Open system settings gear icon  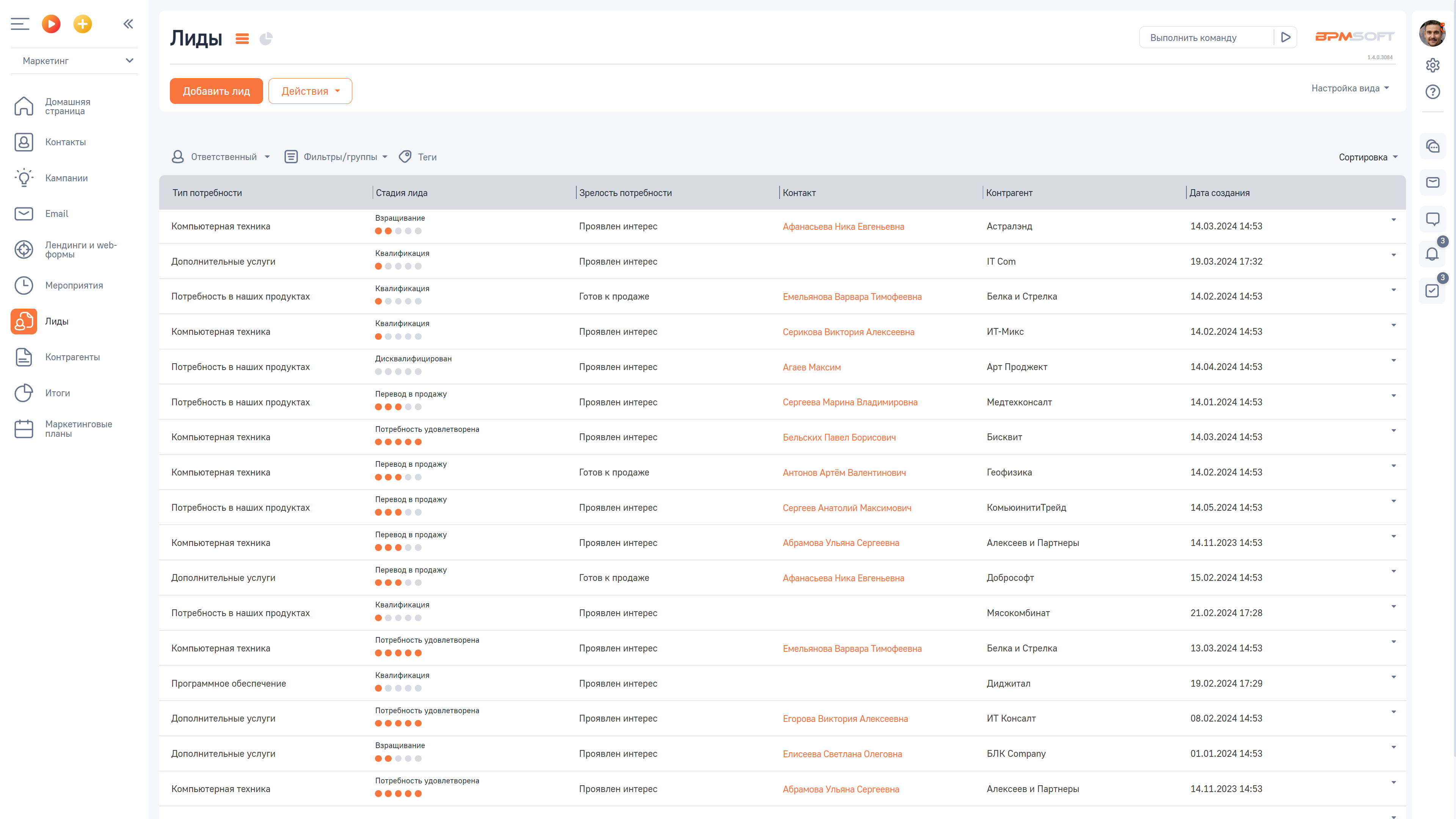pyautogui.click(x=1432, y=65)
